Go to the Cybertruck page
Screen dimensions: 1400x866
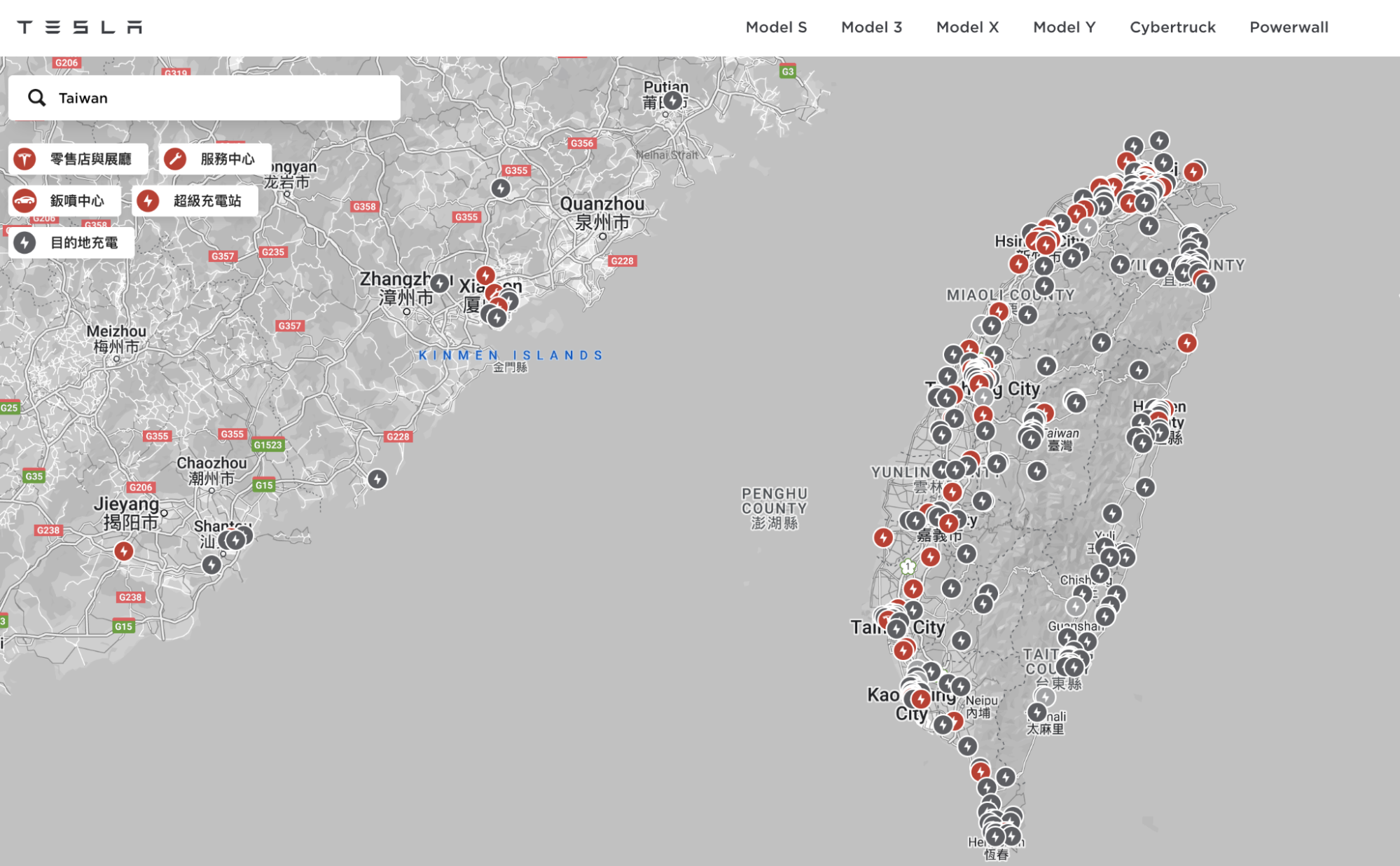pos(1172,27)
